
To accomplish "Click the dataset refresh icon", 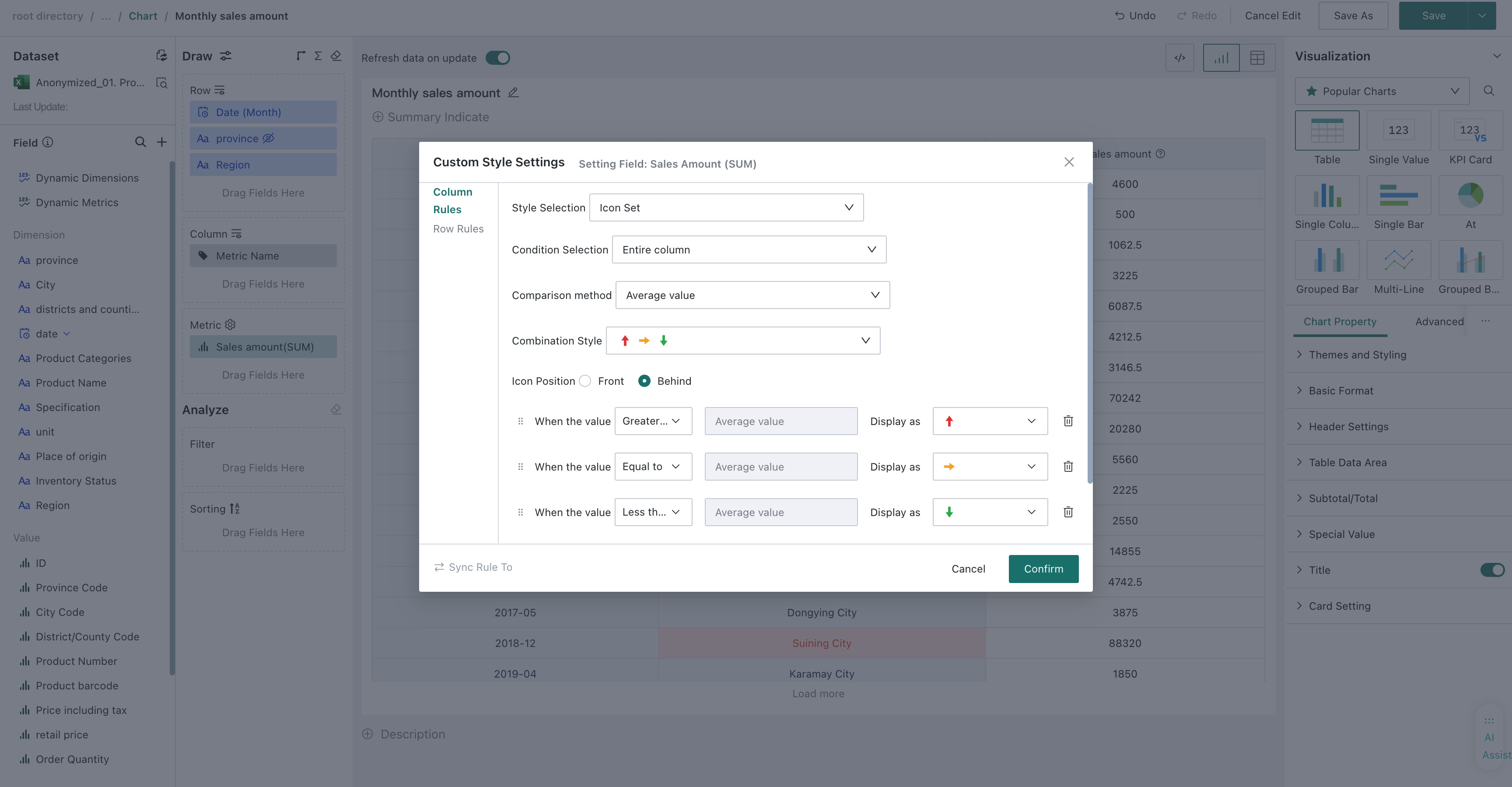I will [x=161, y=55].
